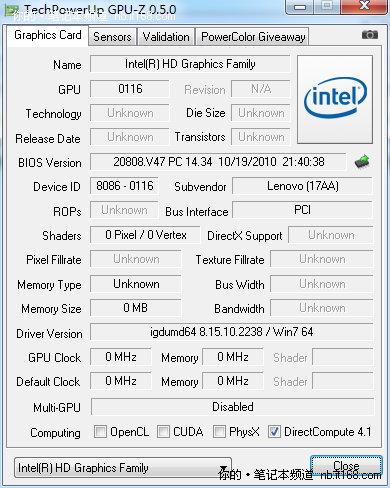Click the Technology Unknown field
Screen dimensions: 390x488
pos(130,113)
